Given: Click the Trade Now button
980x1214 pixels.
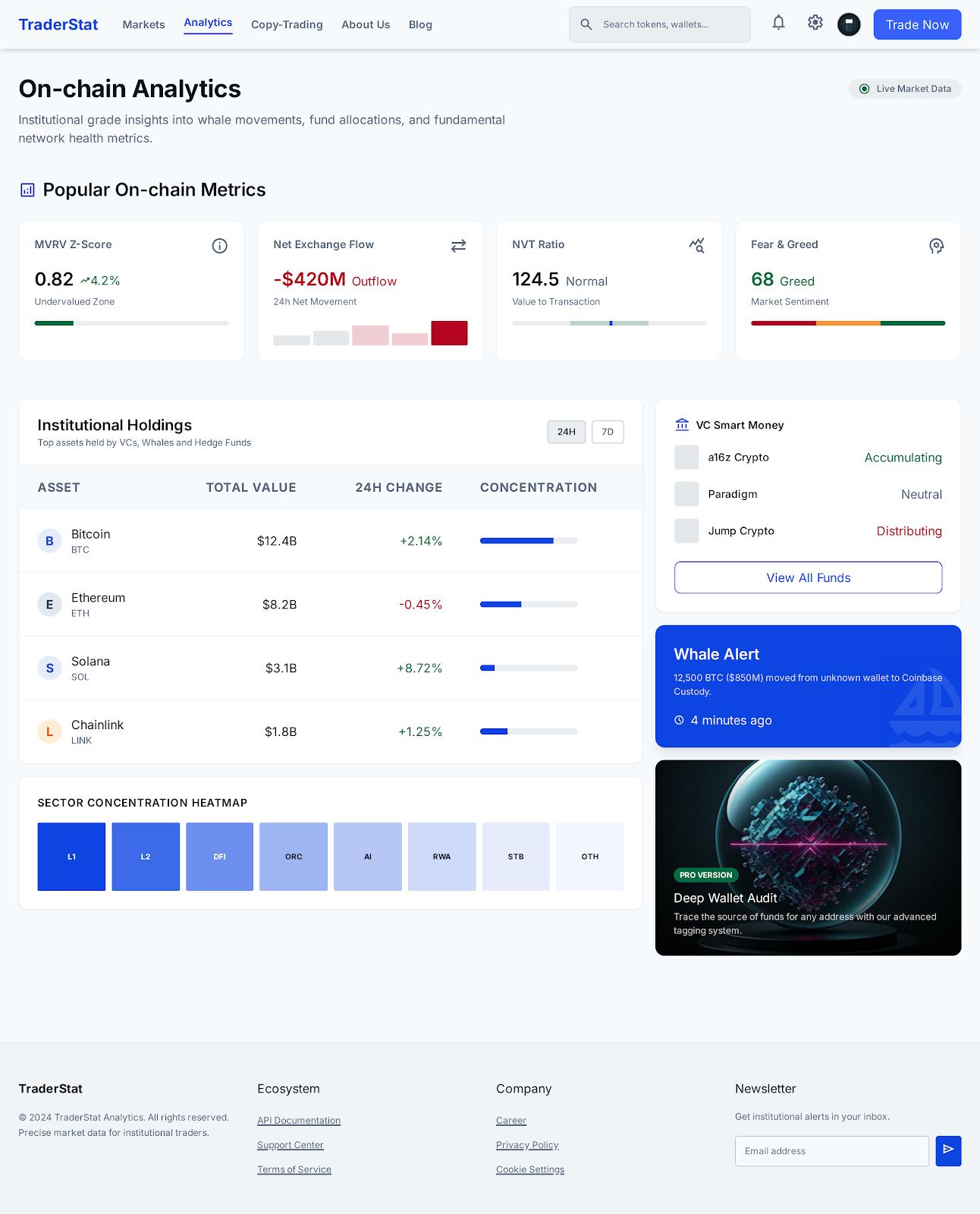Looking at the screenshot, I should point(918,24).
